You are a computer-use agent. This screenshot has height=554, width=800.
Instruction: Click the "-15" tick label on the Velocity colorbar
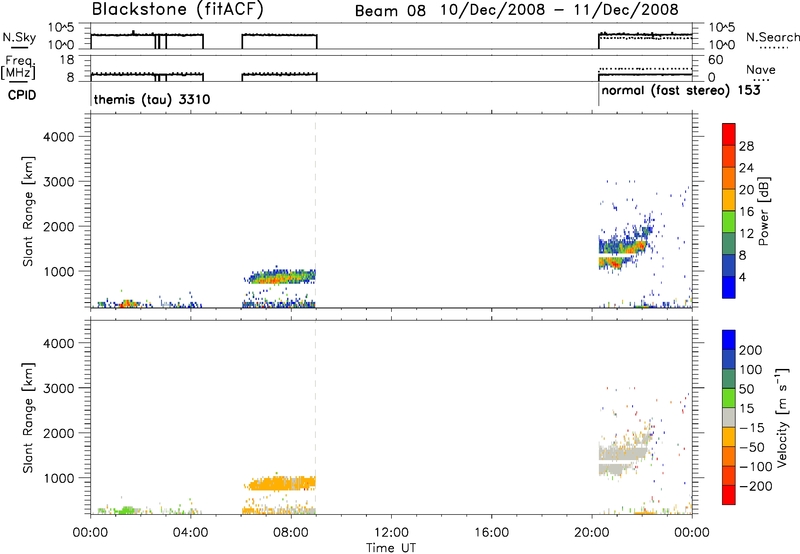click(752, 427)
